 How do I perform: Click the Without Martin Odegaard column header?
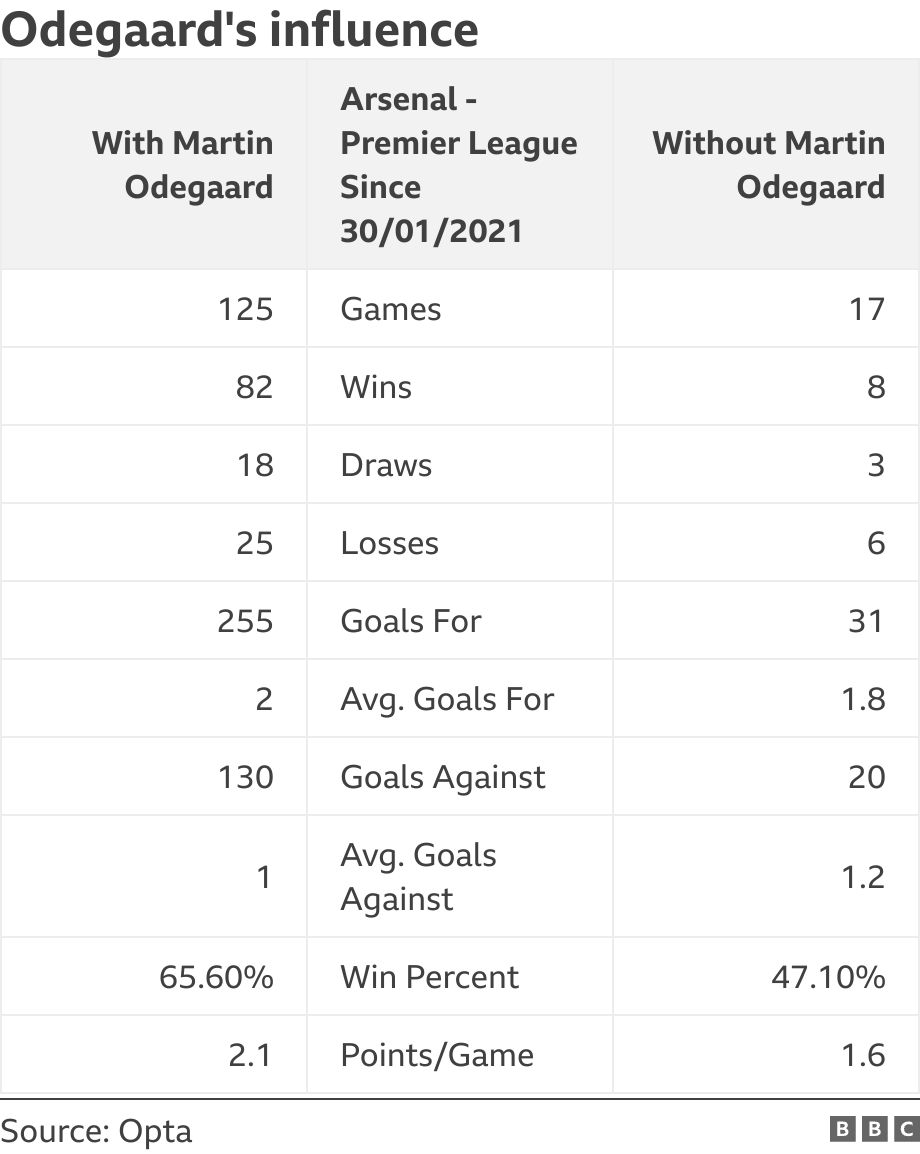click(768, 165)
